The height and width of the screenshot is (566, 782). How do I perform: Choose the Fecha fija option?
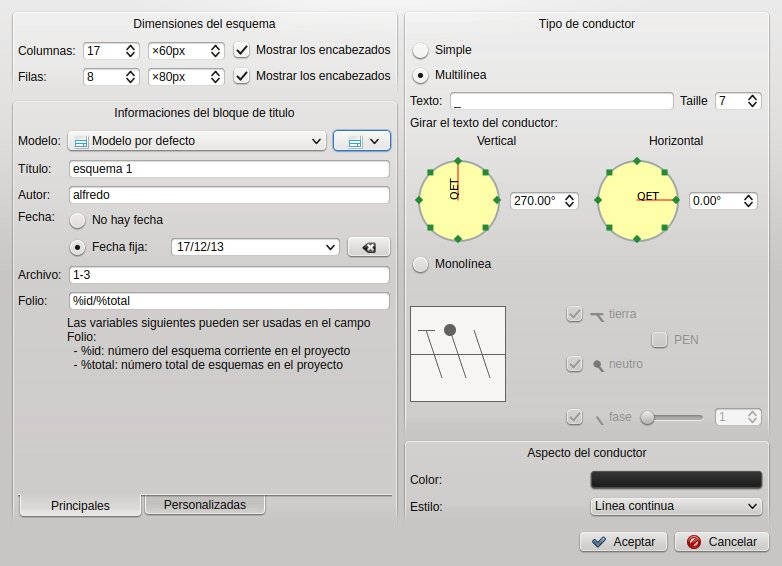coord(77,247)
